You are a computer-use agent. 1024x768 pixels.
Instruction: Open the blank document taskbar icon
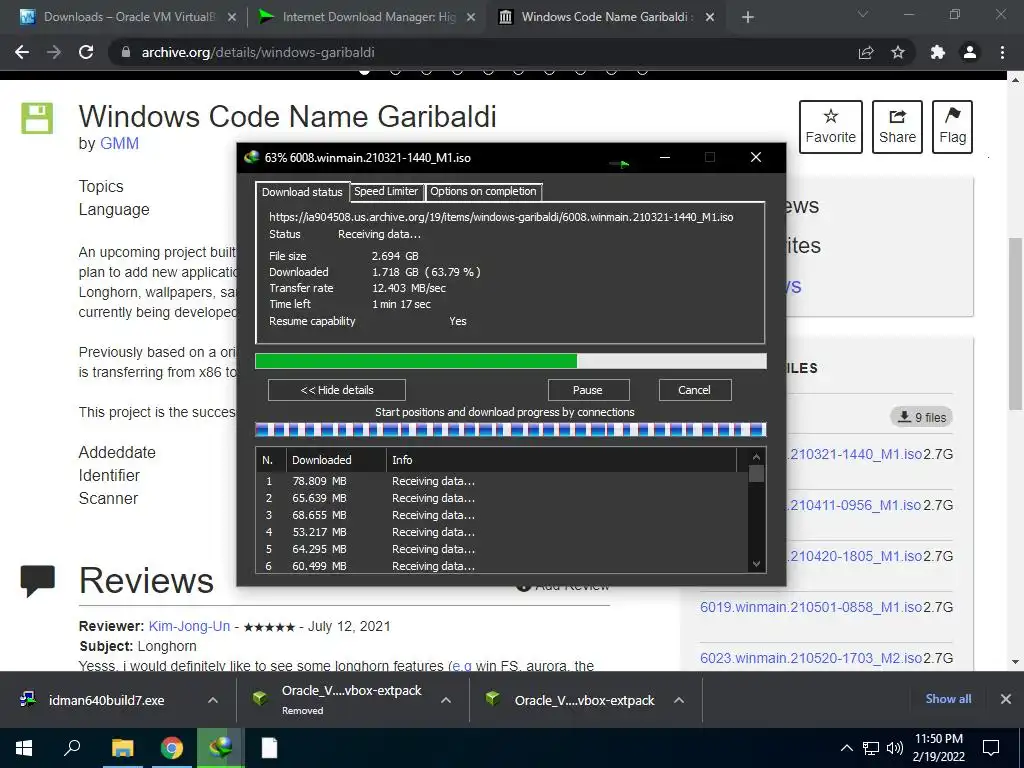[270, 748]
